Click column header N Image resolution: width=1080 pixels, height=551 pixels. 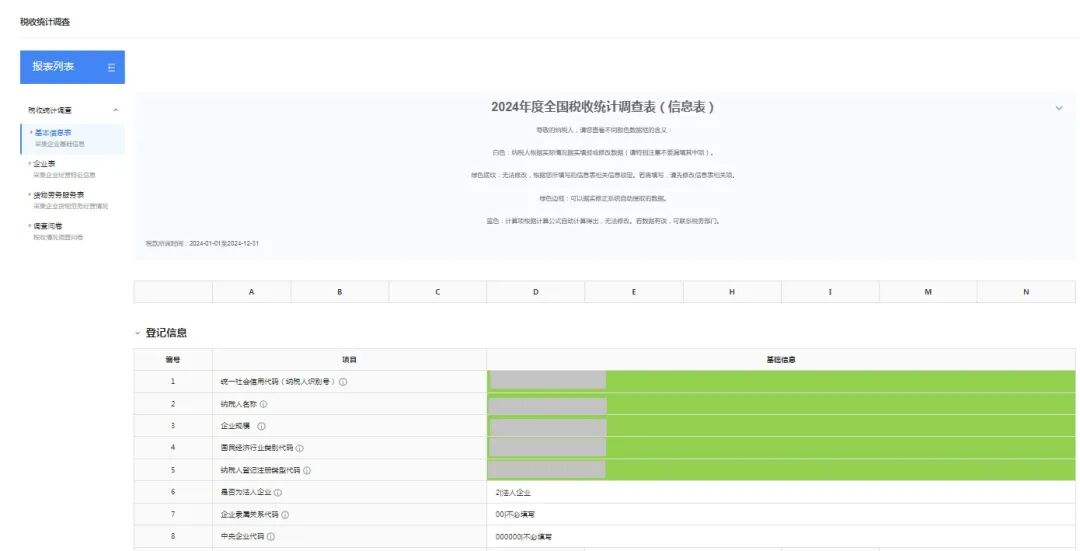tap(1026, 292)
